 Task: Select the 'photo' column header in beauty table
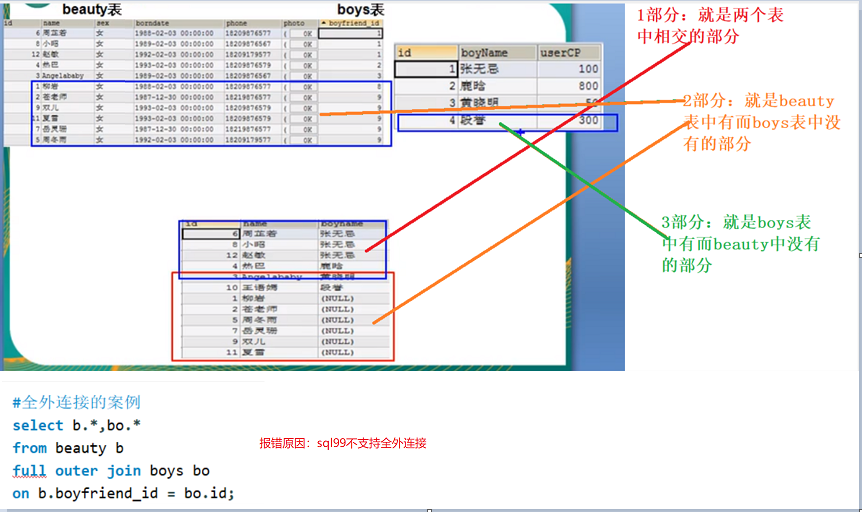[x=300, y=23]
